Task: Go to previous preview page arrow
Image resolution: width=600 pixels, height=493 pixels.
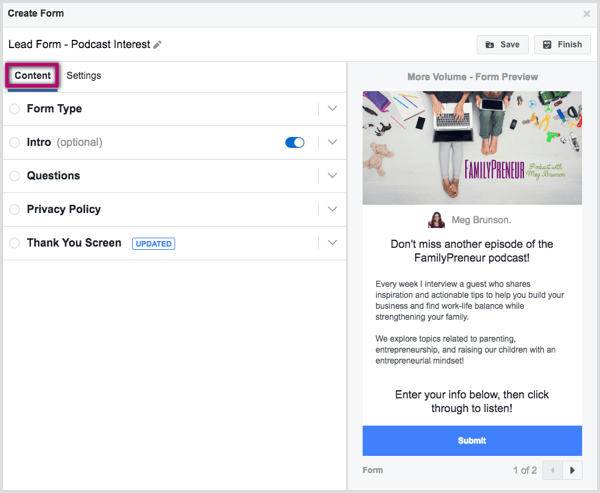Action: tap(552, 470)
